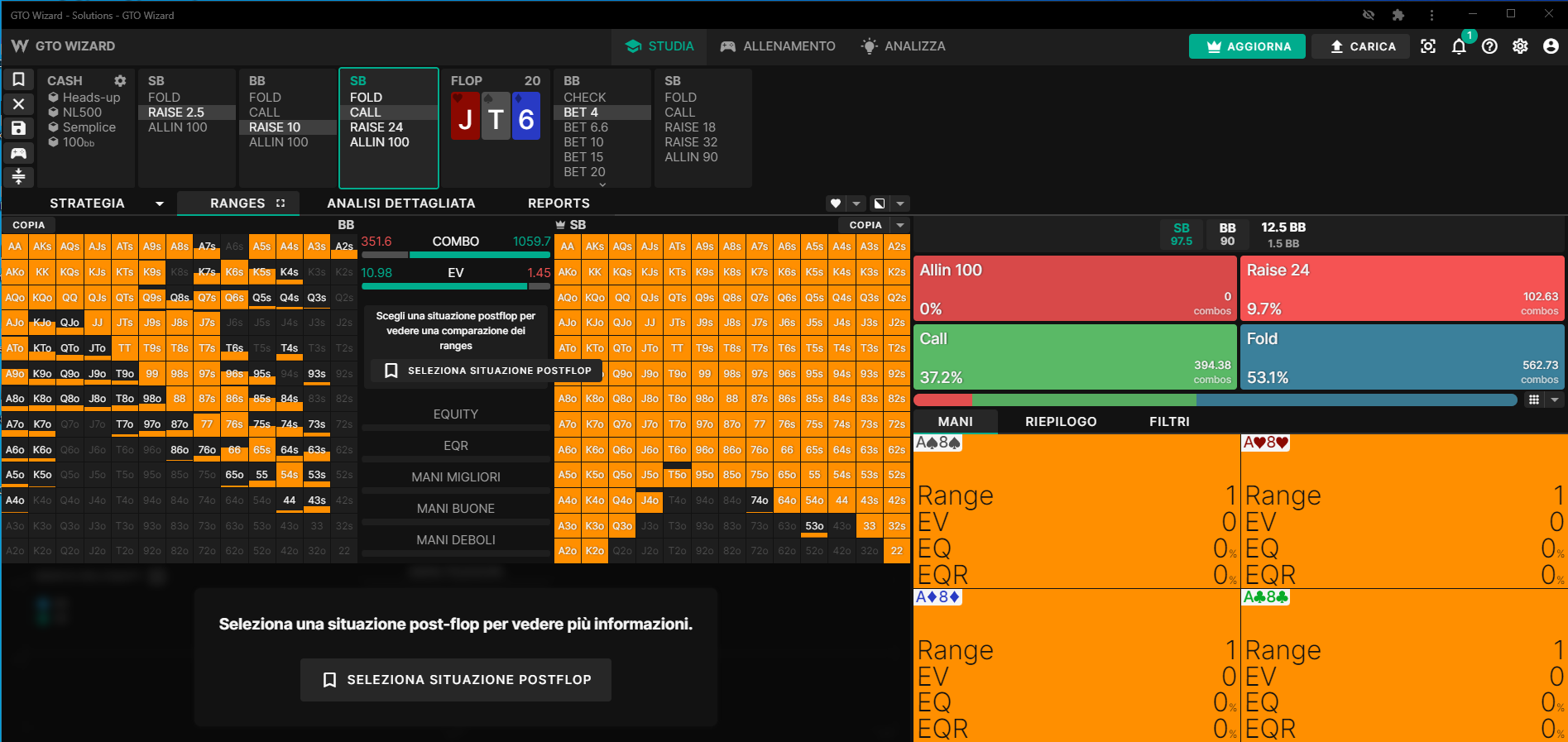Screen dimensions: 1568x742
Task: Toggle the contrast display mode icon
Action: (880, 203)
